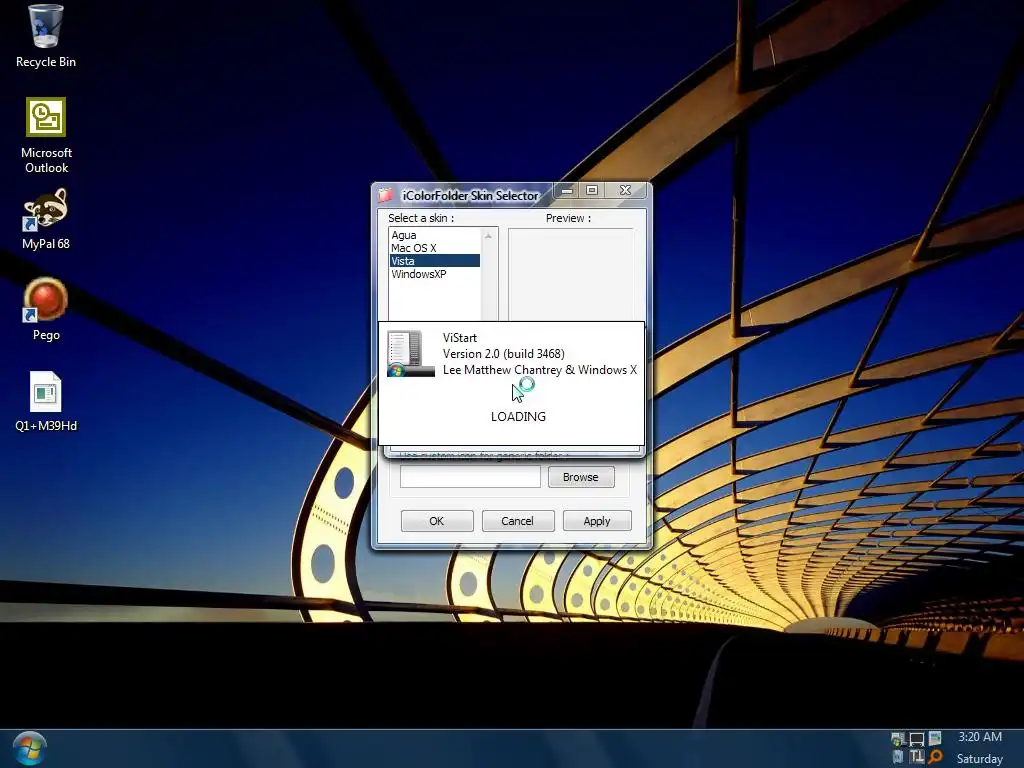The image size is (1024, 768).
Task: Click the LOADING text in ViStart splash
Action: click(x=518, y=417)
